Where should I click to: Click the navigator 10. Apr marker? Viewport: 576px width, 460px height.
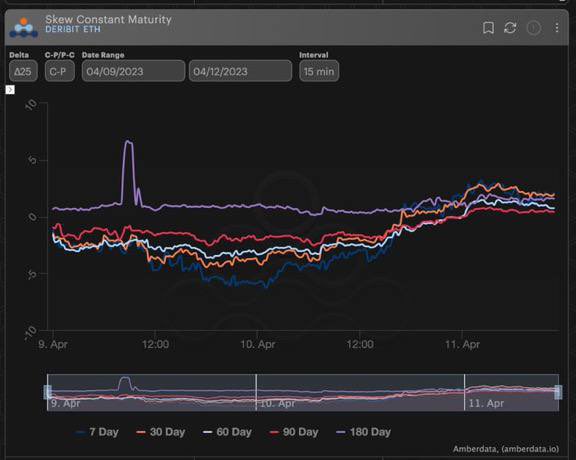pos(277,403)
